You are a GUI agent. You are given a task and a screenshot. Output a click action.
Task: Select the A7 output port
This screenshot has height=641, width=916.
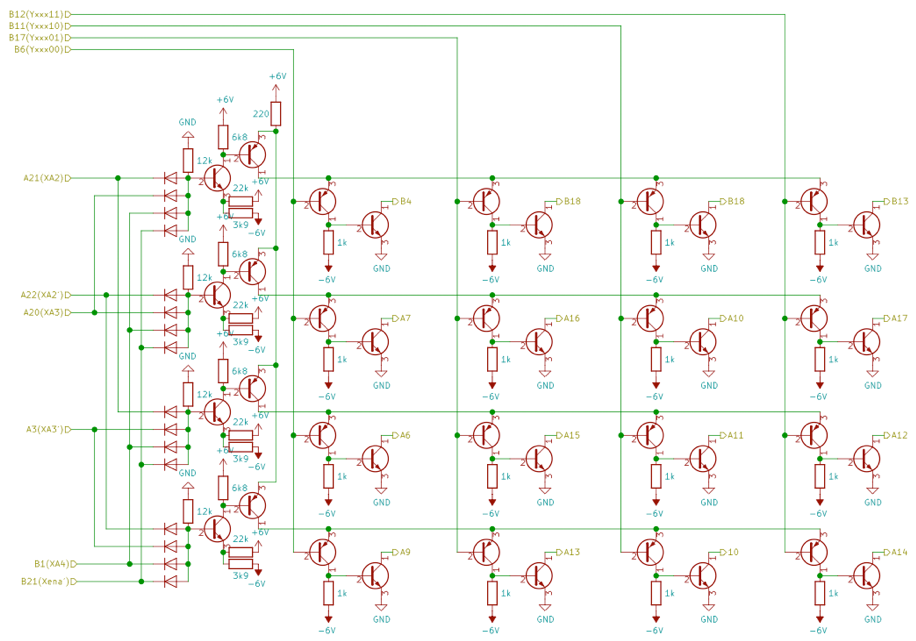point(401,318)
